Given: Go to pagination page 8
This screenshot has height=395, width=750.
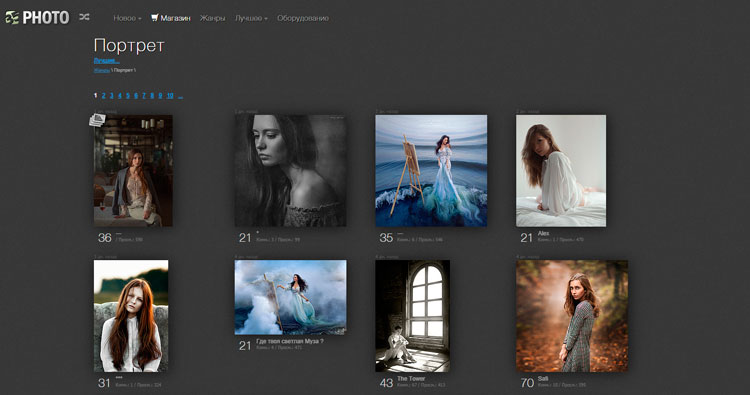Looking at the screenshot, I should [x=152, y=96].
